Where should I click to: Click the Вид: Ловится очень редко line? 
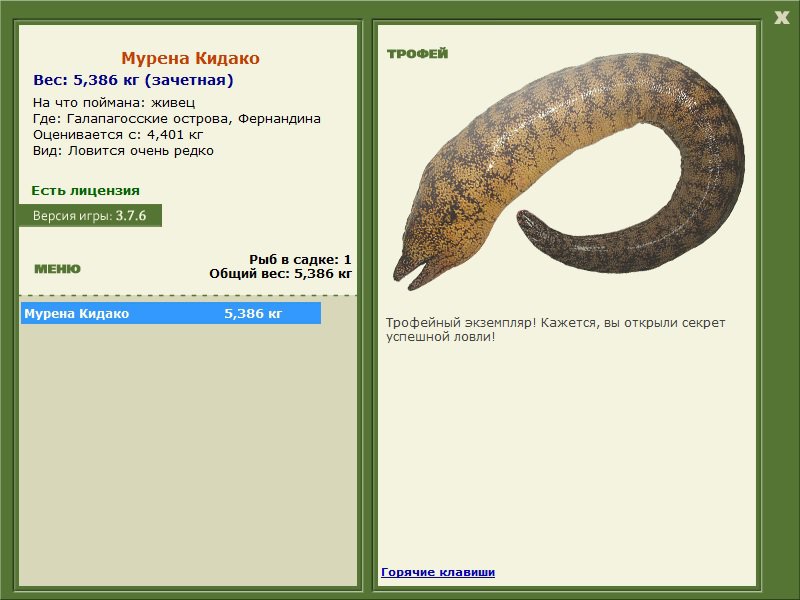point(123,151)
